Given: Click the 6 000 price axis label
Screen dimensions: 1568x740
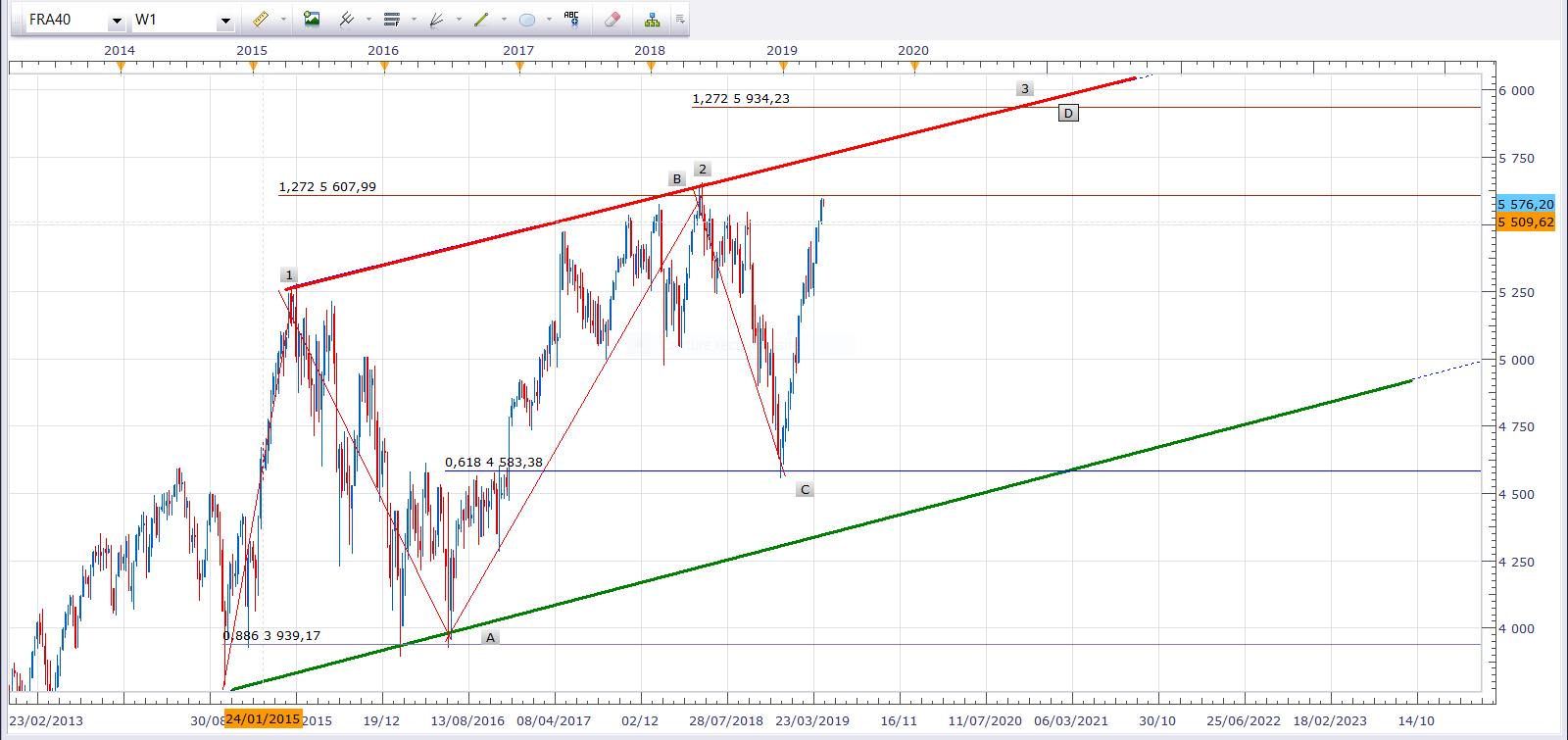Looking at the screenshot, I should click(1516, 91).
